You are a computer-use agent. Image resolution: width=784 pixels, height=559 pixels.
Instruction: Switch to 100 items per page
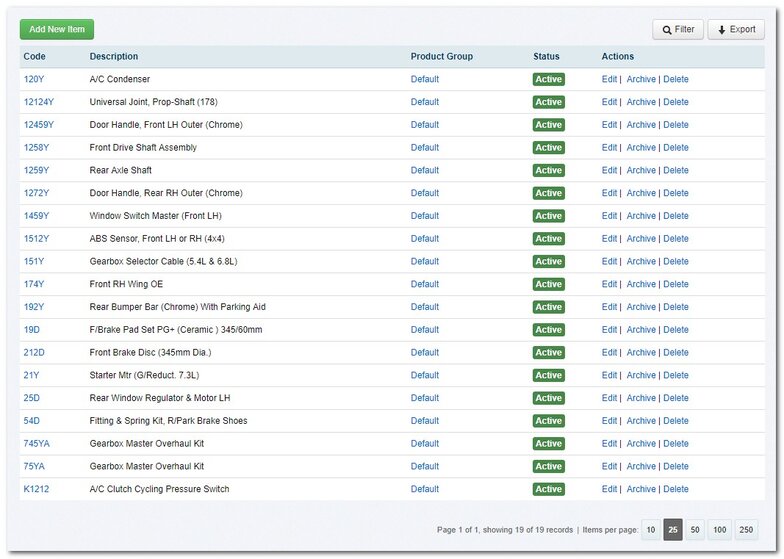(x=720, y=530)
